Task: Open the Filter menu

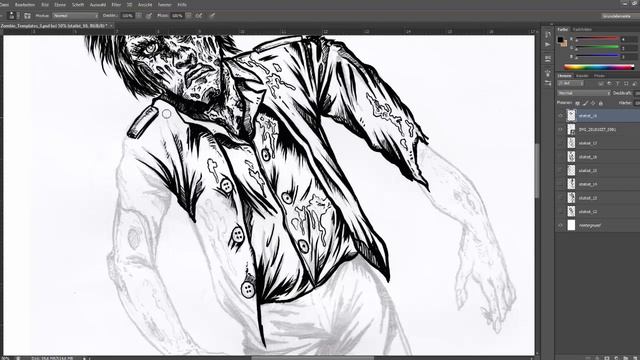Action: click(116, 5)
